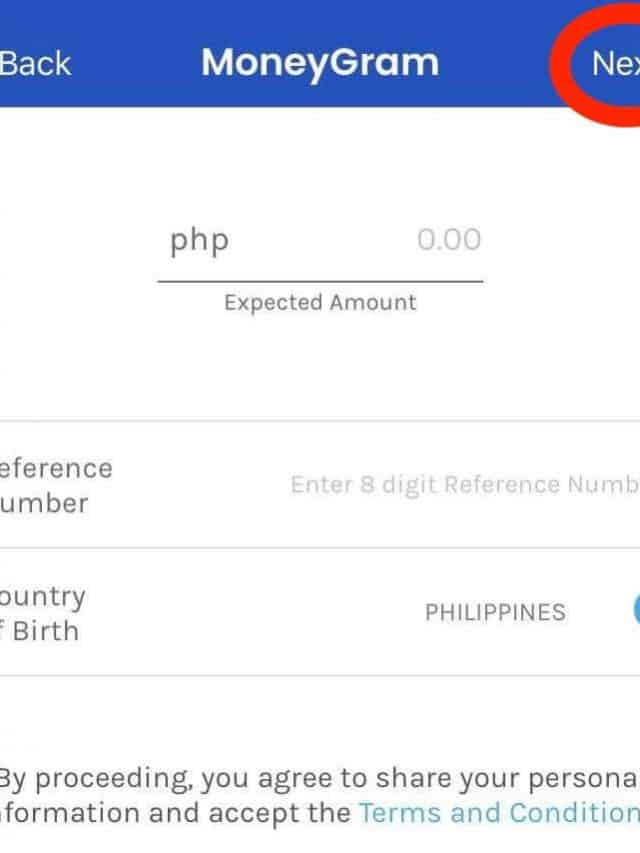Click the empty space left of PHILIPPINES
Viewport: 640px width, 853px height.
click(250, 612)
